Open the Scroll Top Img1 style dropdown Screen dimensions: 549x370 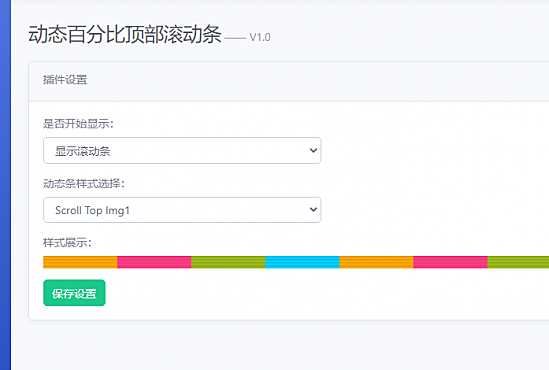click(x=182, y=210)
